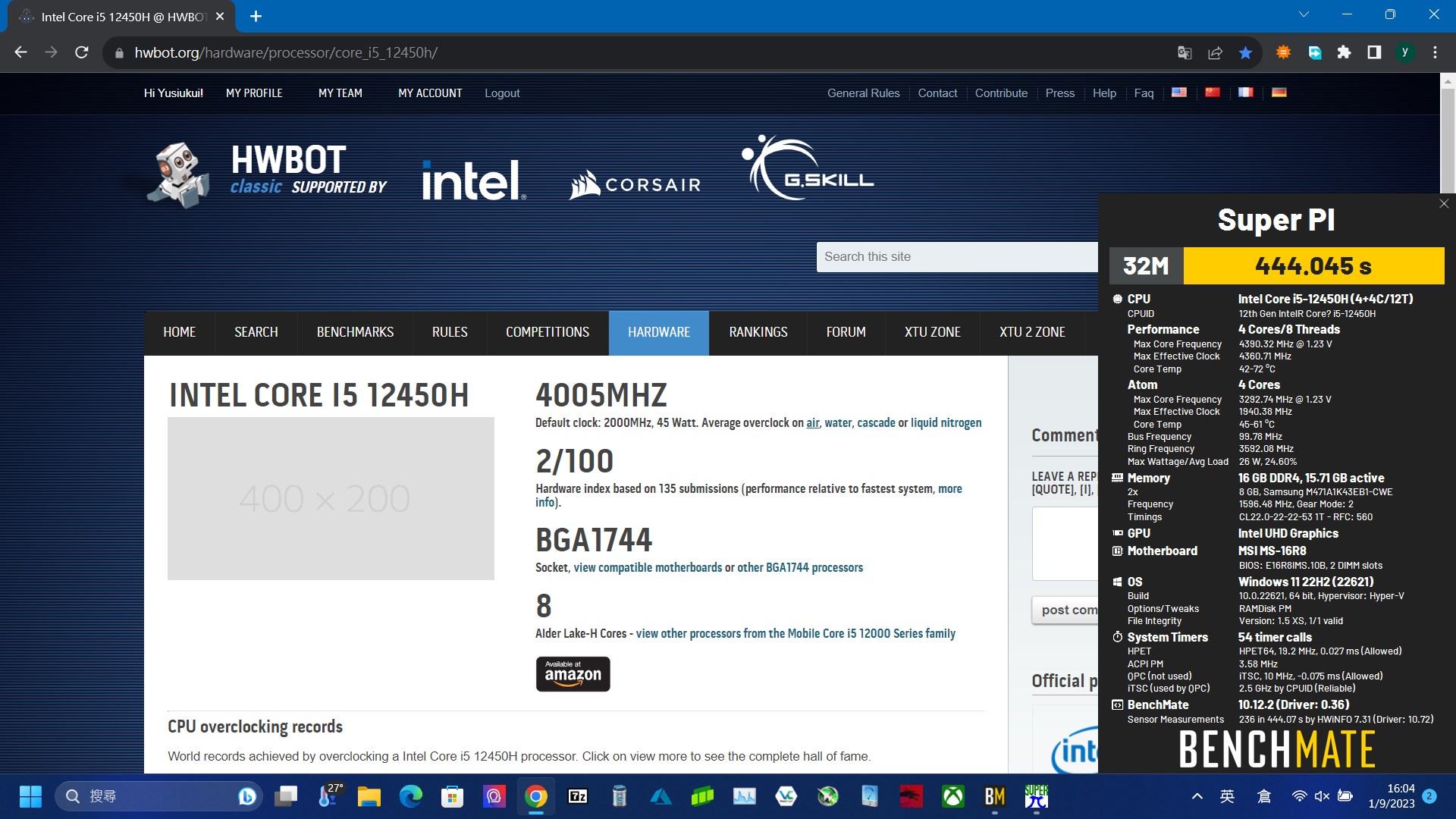1456x819 pixels.
Task: Reload the HWBOT page
Action: pyautogui.click(x=82, y=52)
